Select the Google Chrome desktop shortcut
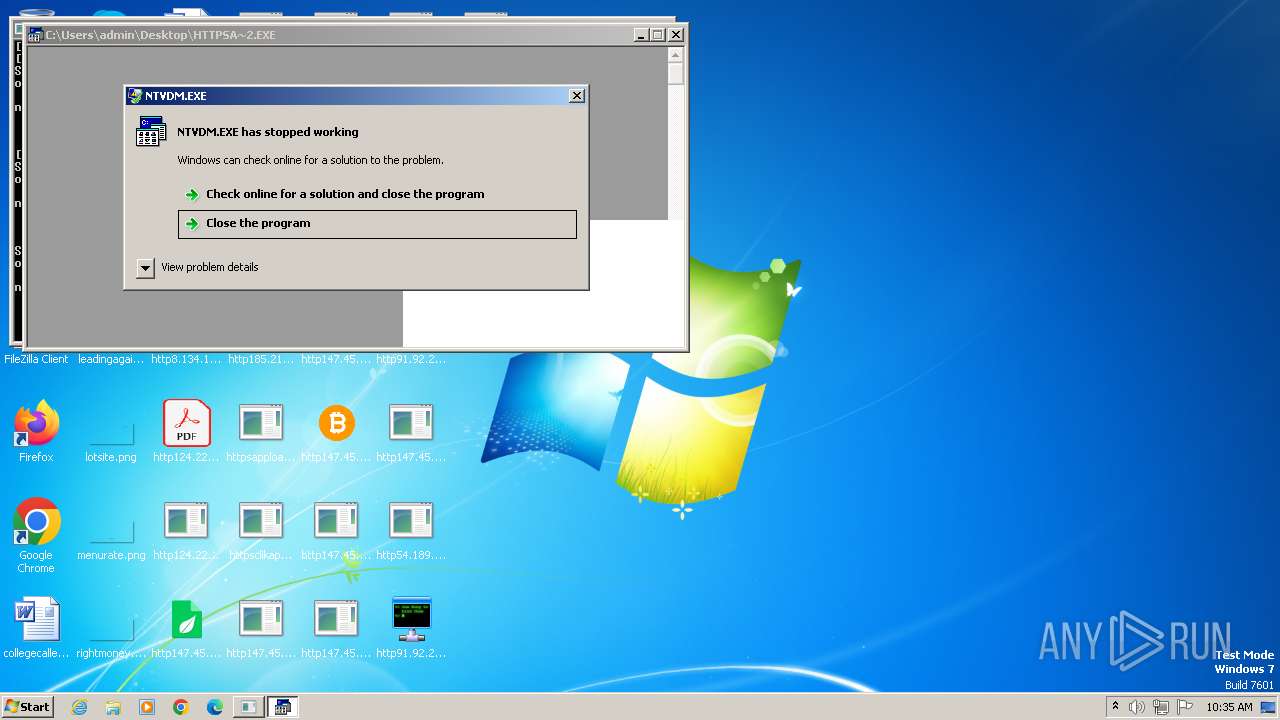Viewport: 1280px width, 720px height. point(36,536)
